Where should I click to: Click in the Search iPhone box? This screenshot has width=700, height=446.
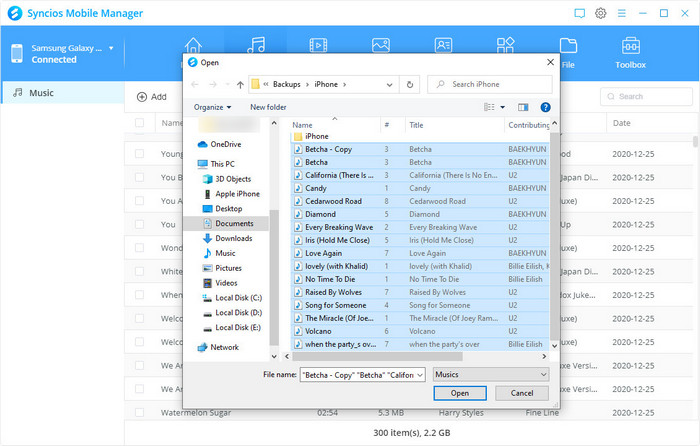pyautogui.click(x=490, y=84)
